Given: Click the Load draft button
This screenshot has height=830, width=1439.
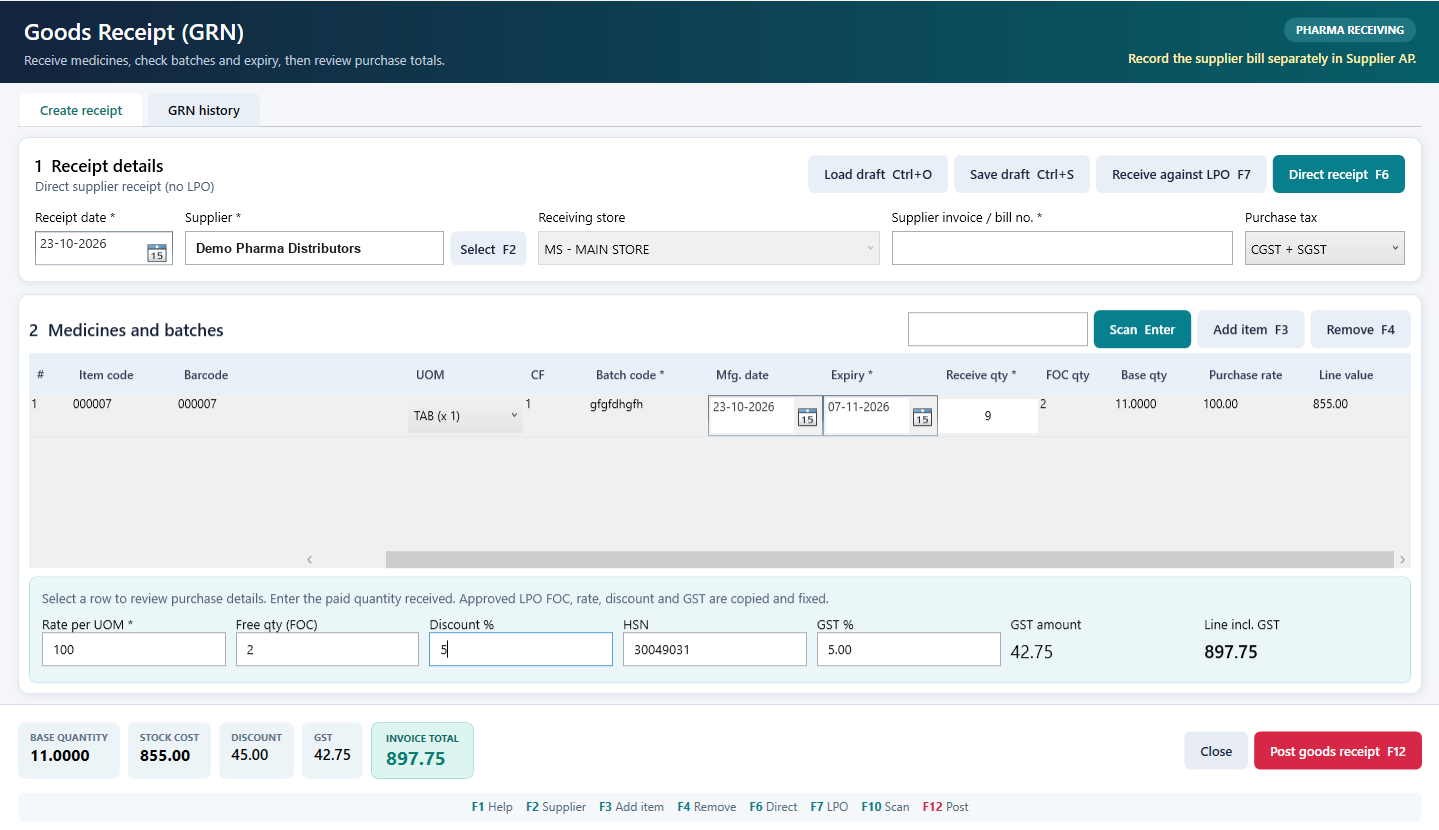Looking at the screenshot, I should [x=878, y=174].
